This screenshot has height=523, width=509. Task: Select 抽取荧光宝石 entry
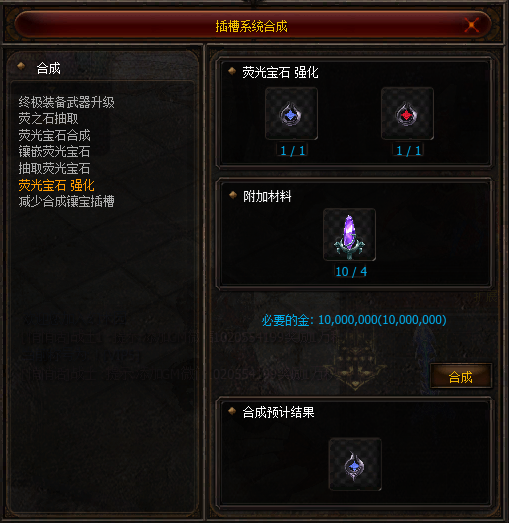[x=54, y=168]
